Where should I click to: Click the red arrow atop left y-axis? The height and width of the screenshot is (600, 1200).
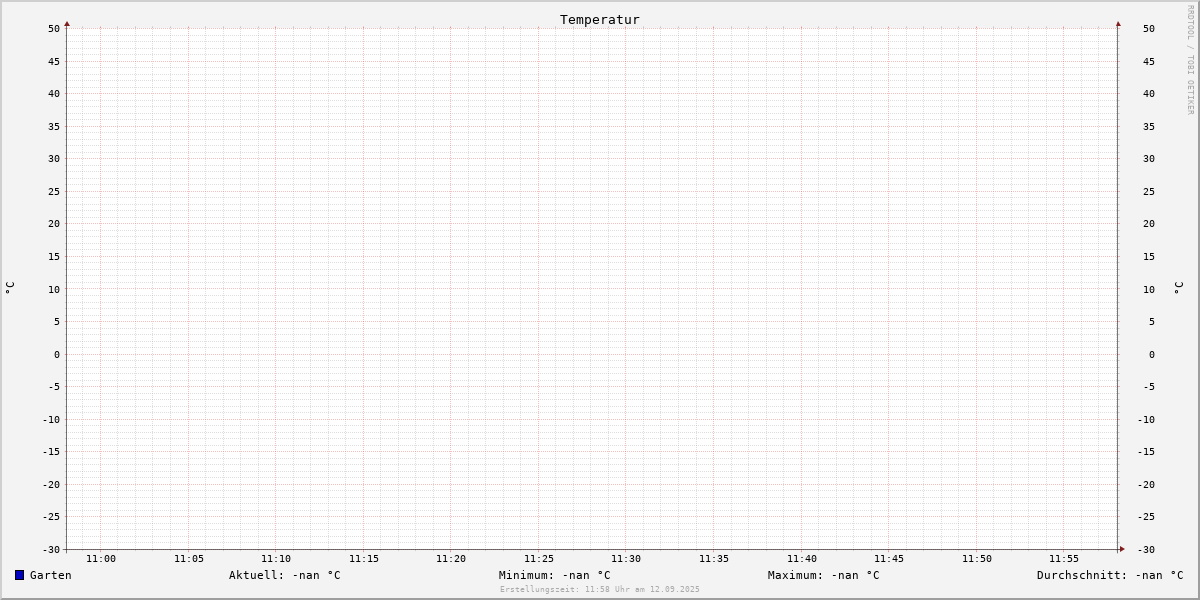tap(67, 23)
